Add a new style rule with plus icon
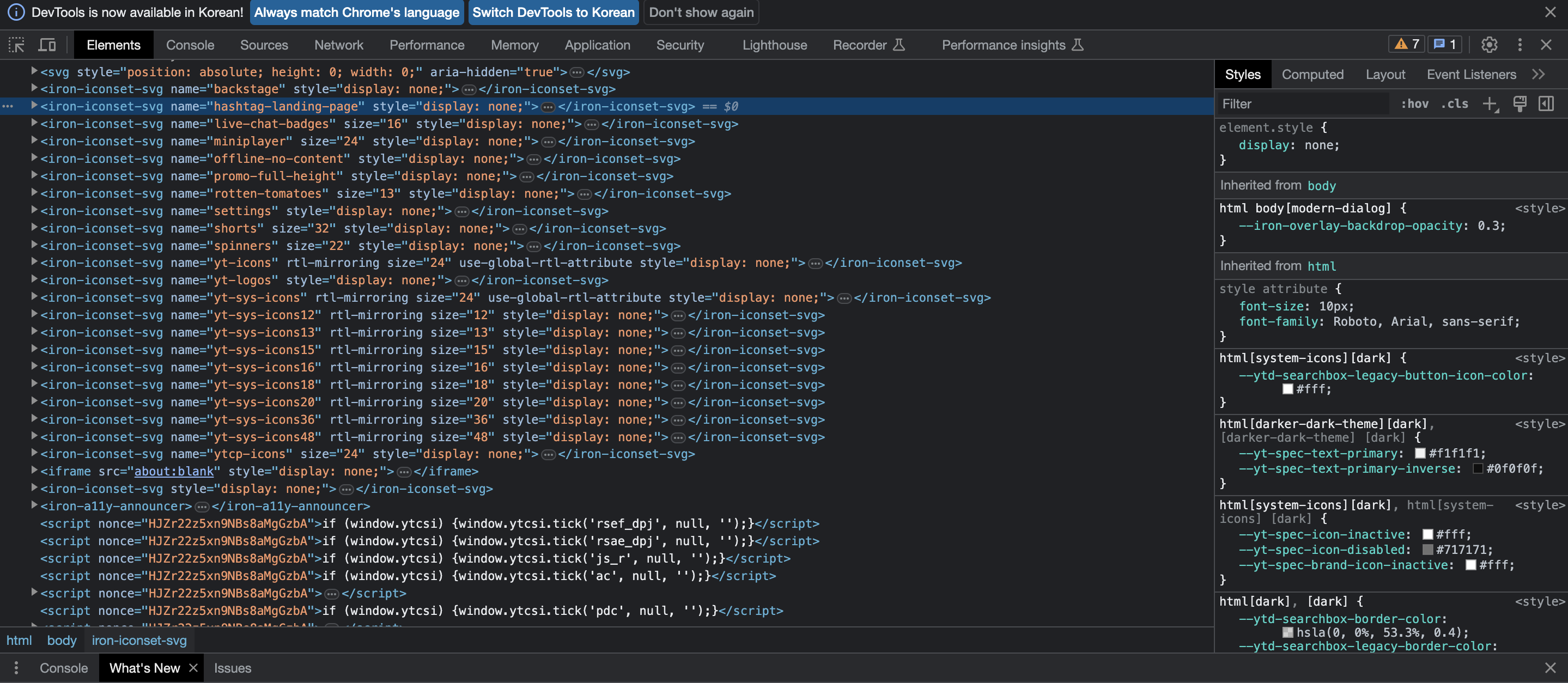This screenshot has width=1568, height=683. tap(1489, 104)
